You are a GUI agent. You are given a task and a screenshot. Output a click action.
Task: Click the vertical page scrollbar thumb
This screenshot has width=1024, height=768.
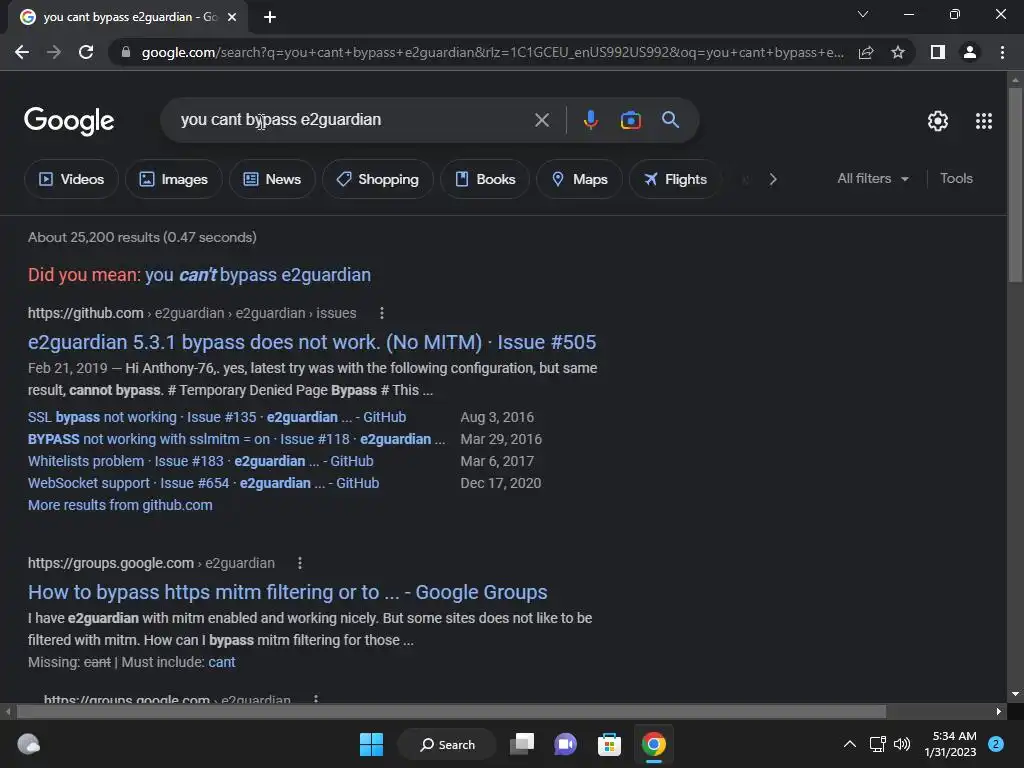point(1015,185)
